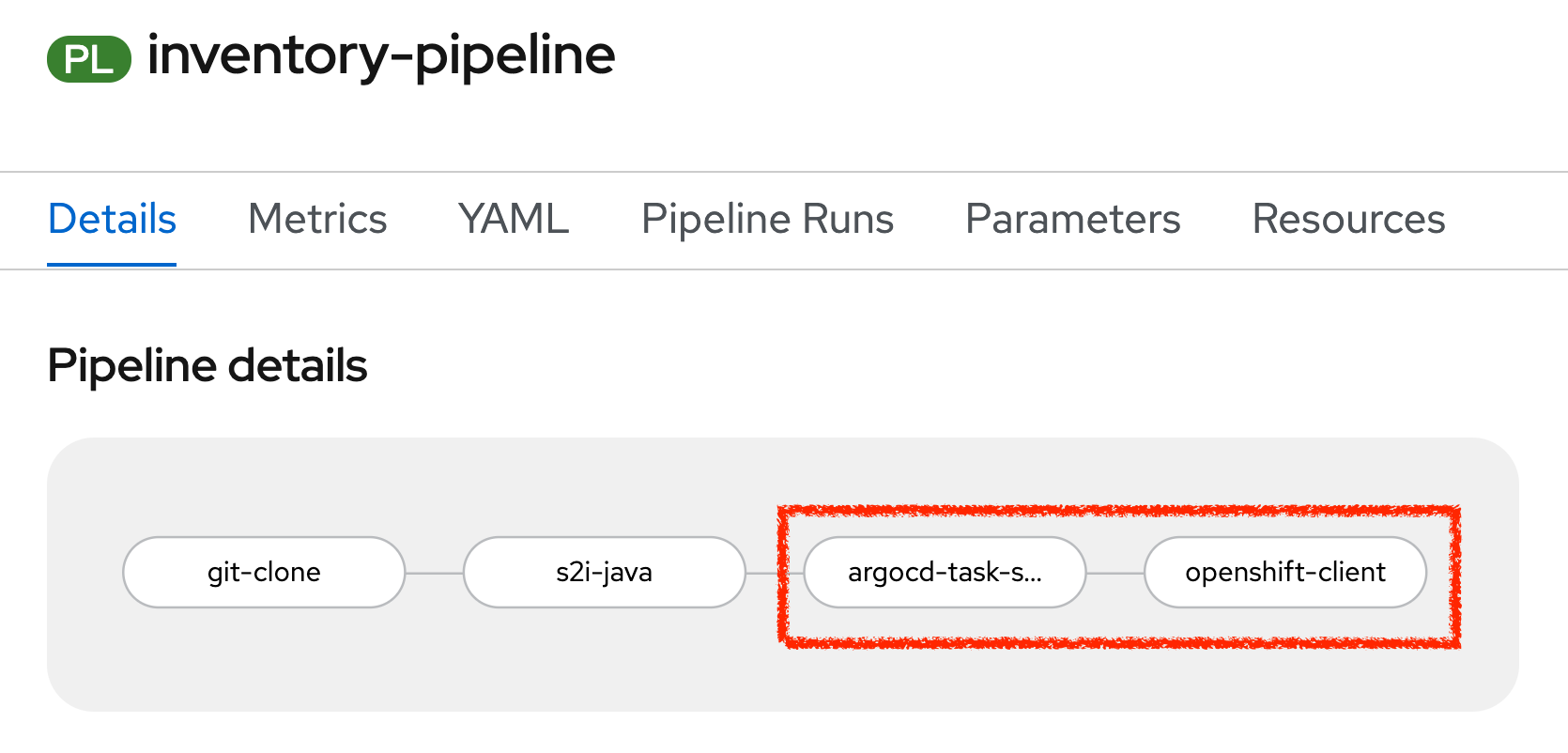Click the connector between git-clone and s2i-java
Screen dimensions: 1568x753
click(433, 572)
